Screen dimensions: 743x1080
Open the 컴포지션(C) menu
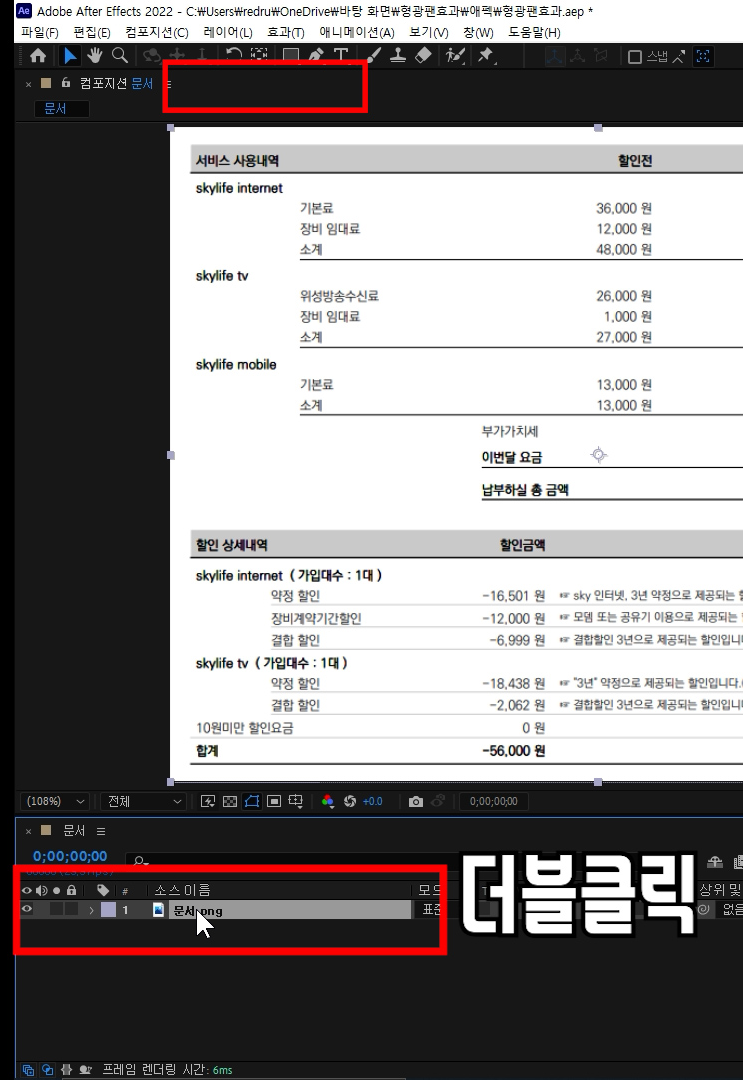point(156,32)
